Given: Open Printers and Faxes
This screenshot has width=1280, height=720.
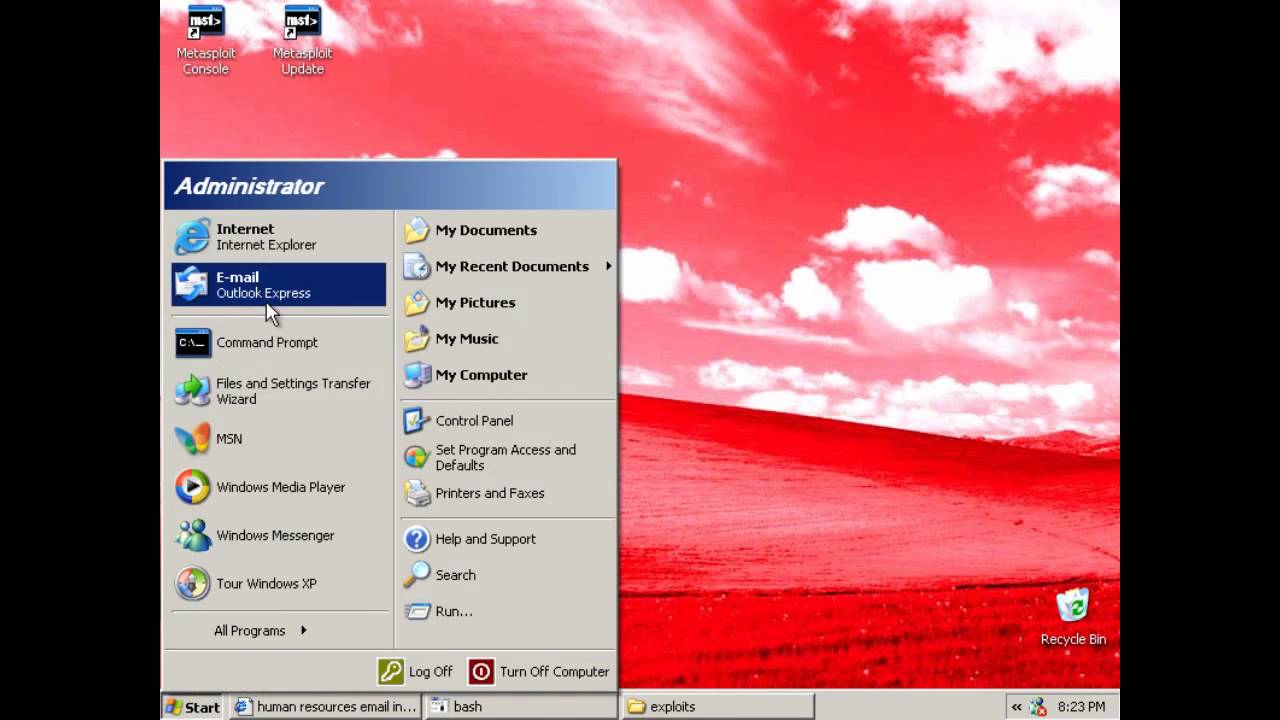Looking at the screenshot, I should (x=507, y=493).
